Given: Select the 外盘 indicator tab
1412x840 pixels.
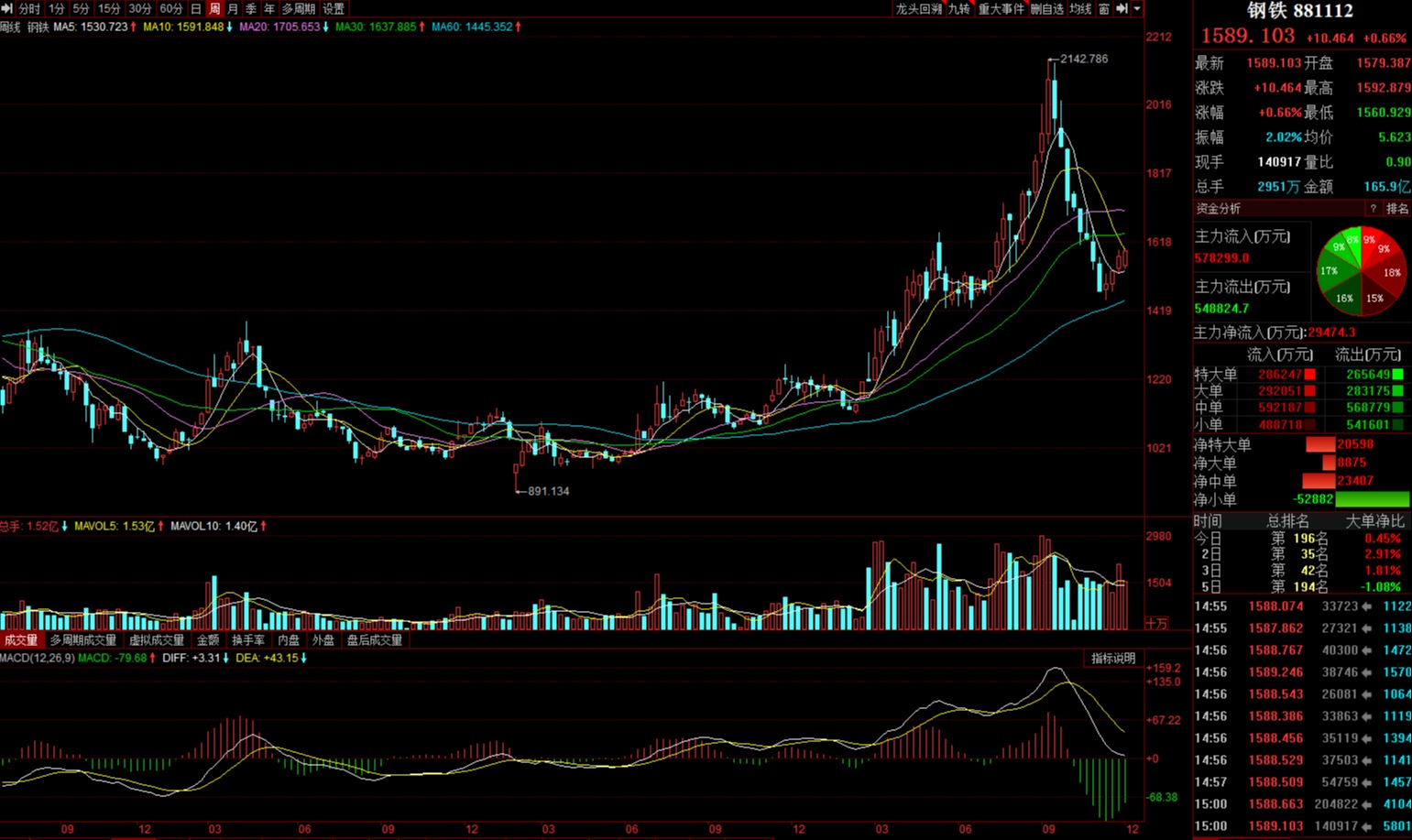Looking at the screenshot, I should coord(323,640).
